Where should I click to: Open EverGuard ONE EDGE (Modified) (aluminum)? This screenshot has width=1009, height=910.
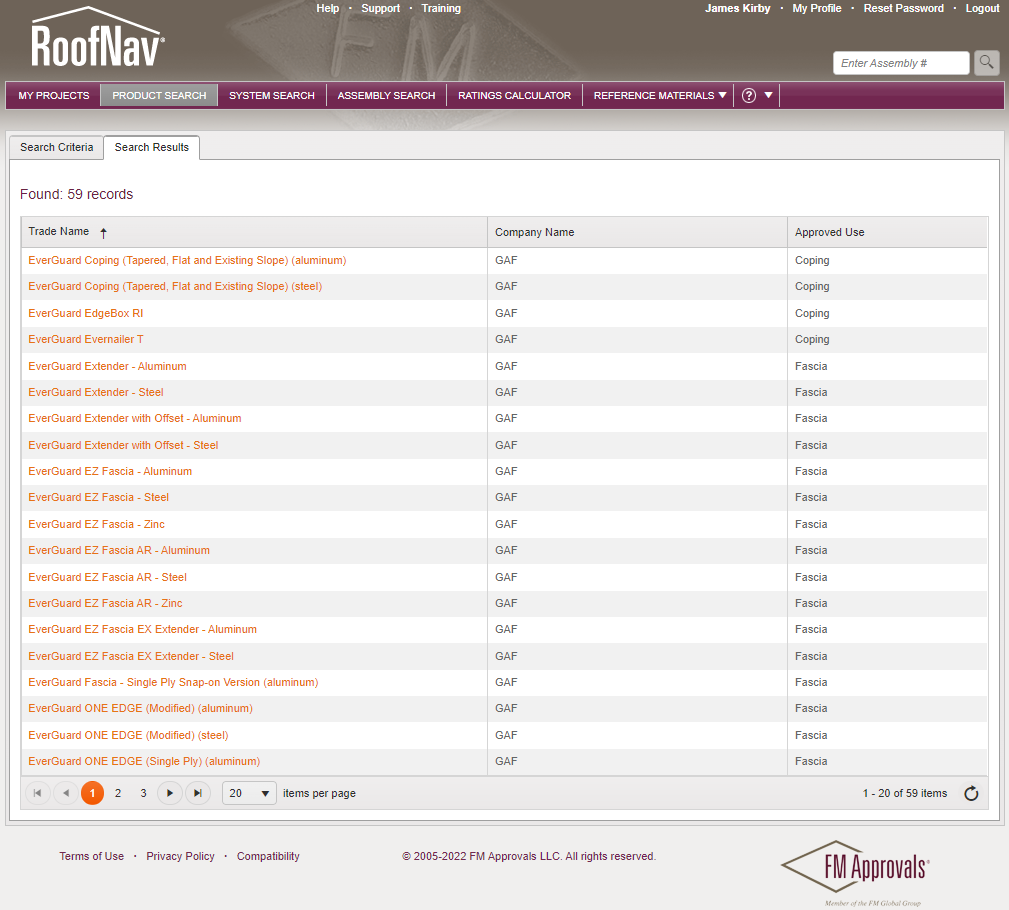pyautogui.click(x=140, y=708)
